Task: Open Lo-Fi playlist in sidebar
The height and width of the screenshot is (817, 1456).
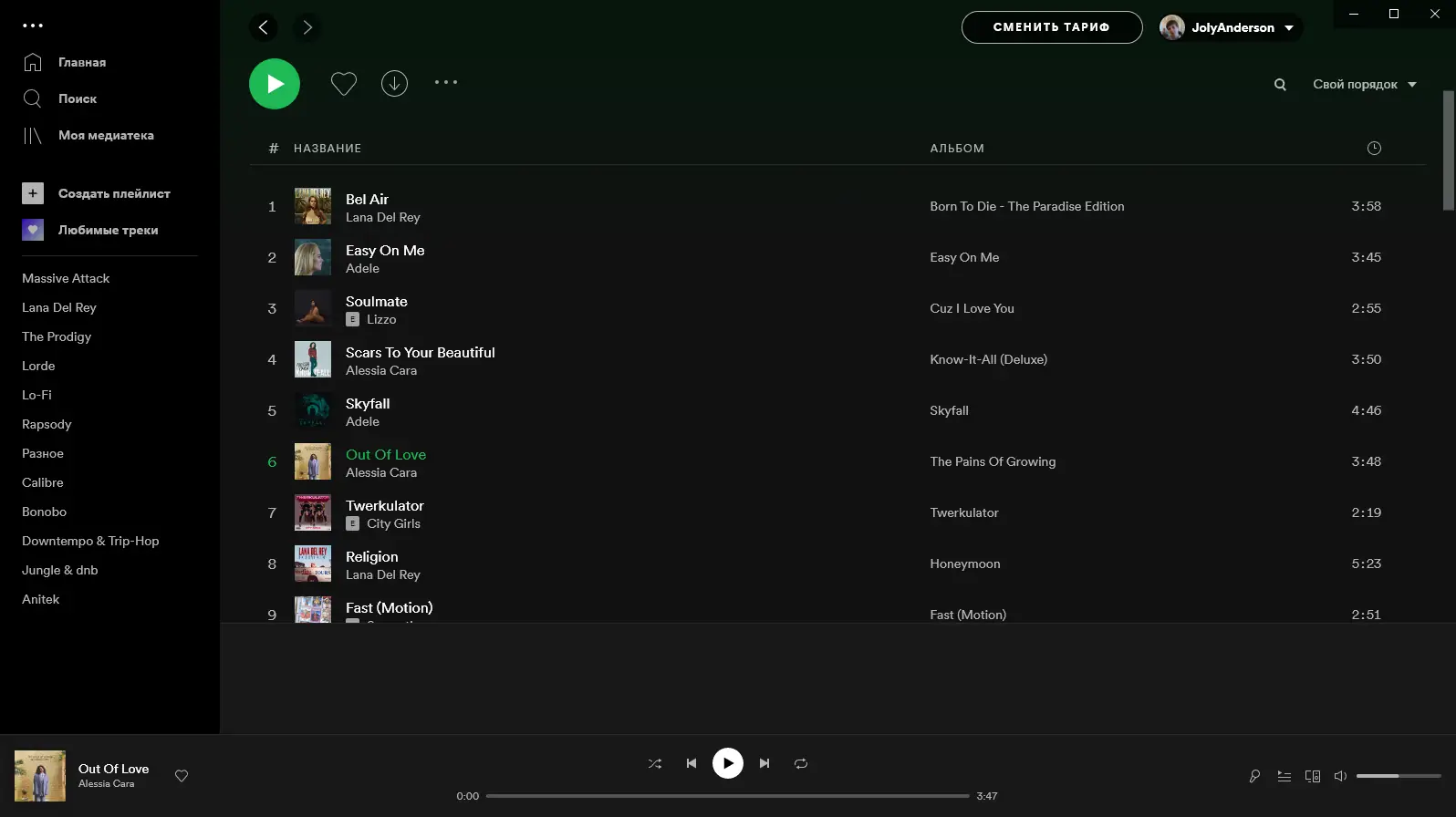Action: pos(36,395)
